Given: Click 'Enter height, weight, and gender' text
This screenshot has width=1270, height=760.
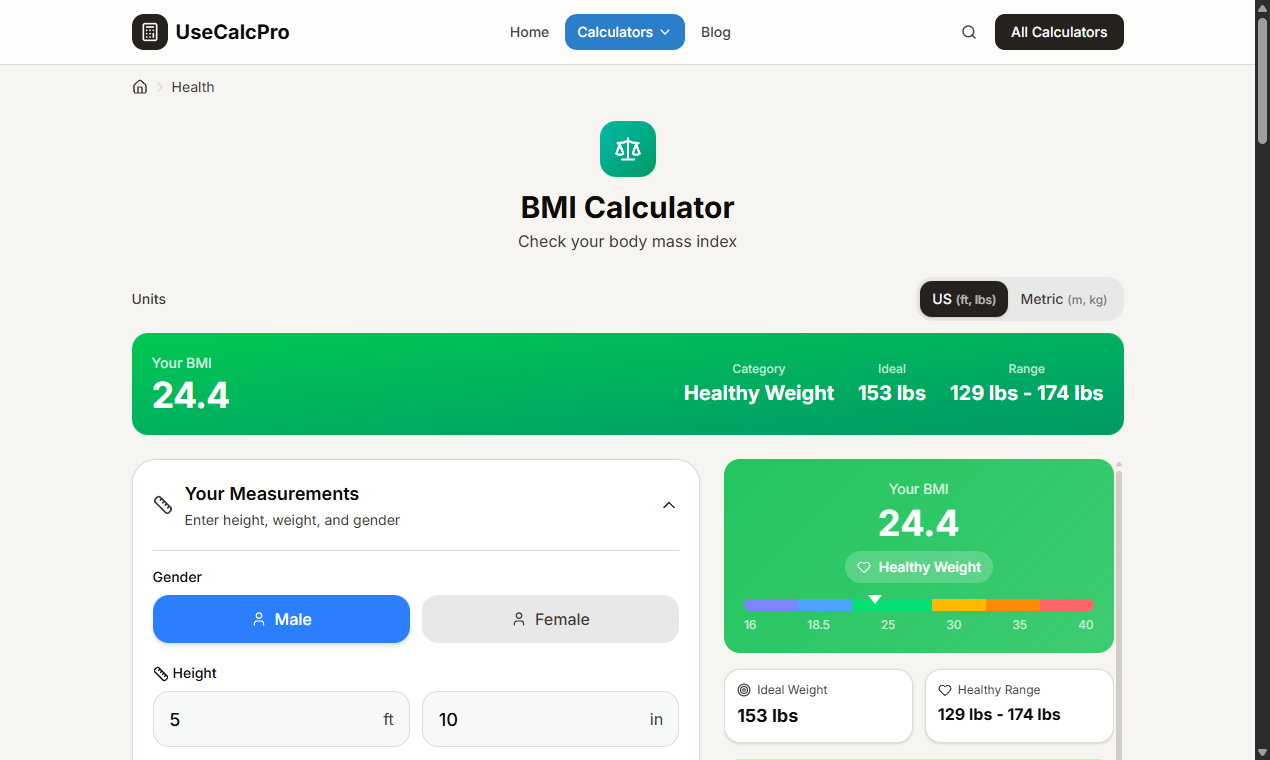Looking at the screenshot, I should pos(292,520).
